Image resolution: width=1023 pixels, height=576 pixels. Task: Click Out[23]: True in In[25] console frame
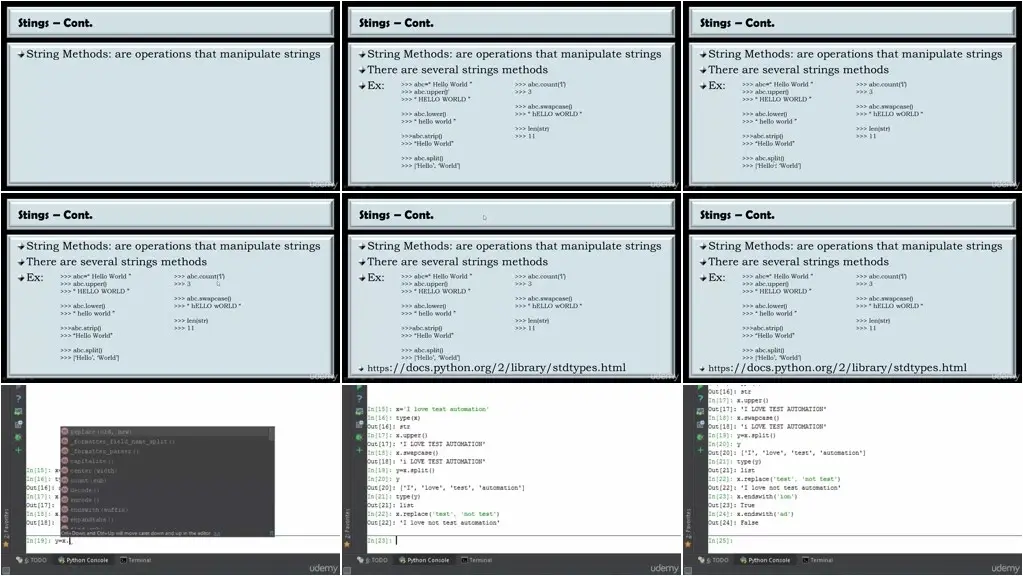point(731,505)
